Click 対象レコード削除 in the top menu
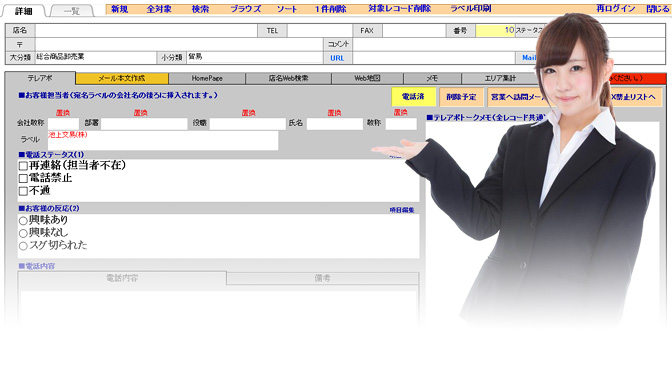Screen dimensions: 672x372 pos(399,9)
